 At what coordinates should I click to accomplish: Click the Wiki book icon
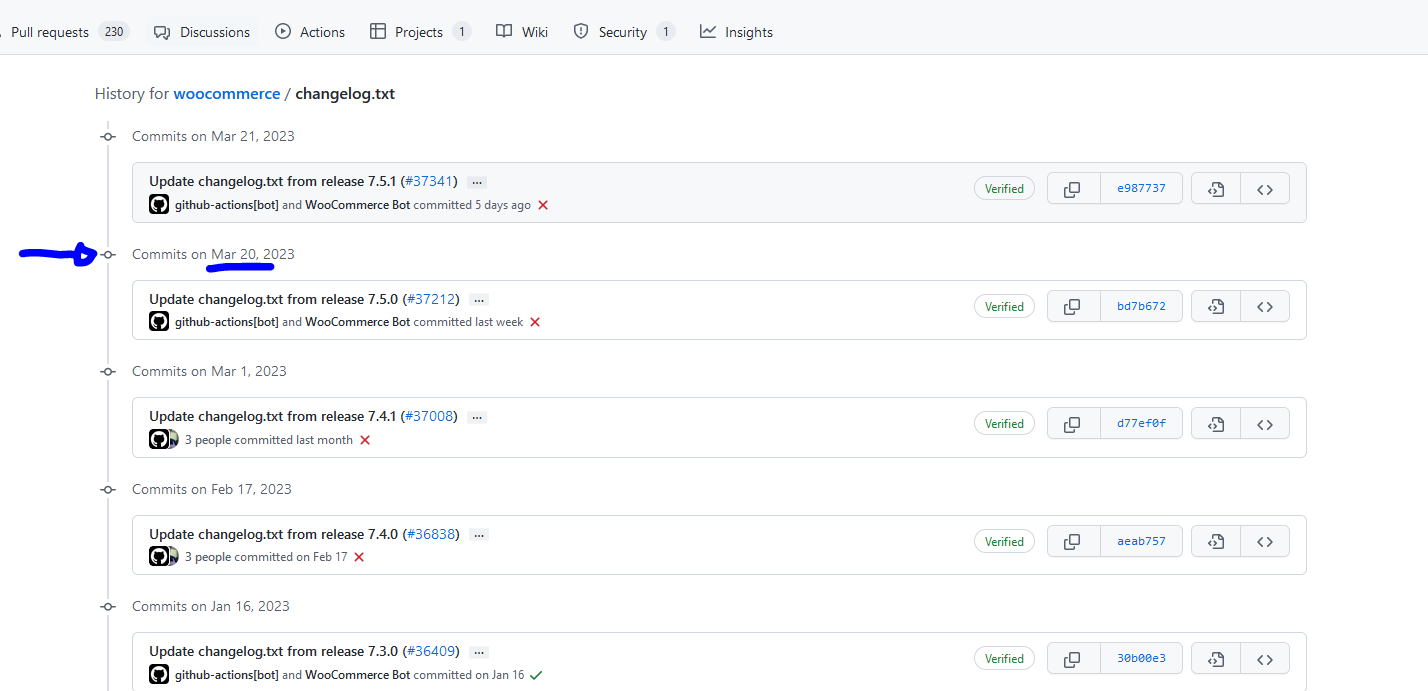503,31
